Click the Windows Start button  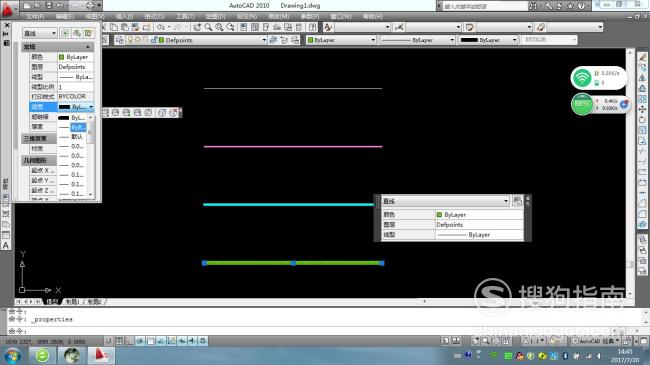(13, 356)
